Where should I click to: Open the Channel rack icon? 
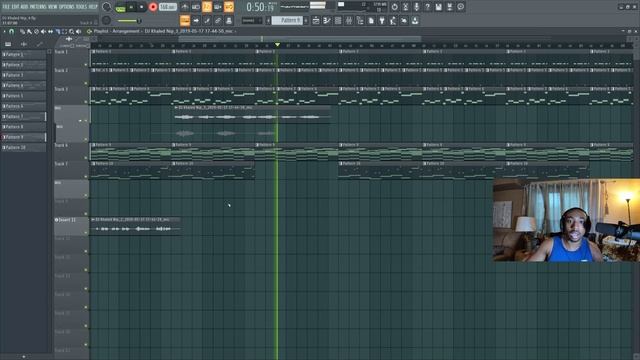(338, 20)
